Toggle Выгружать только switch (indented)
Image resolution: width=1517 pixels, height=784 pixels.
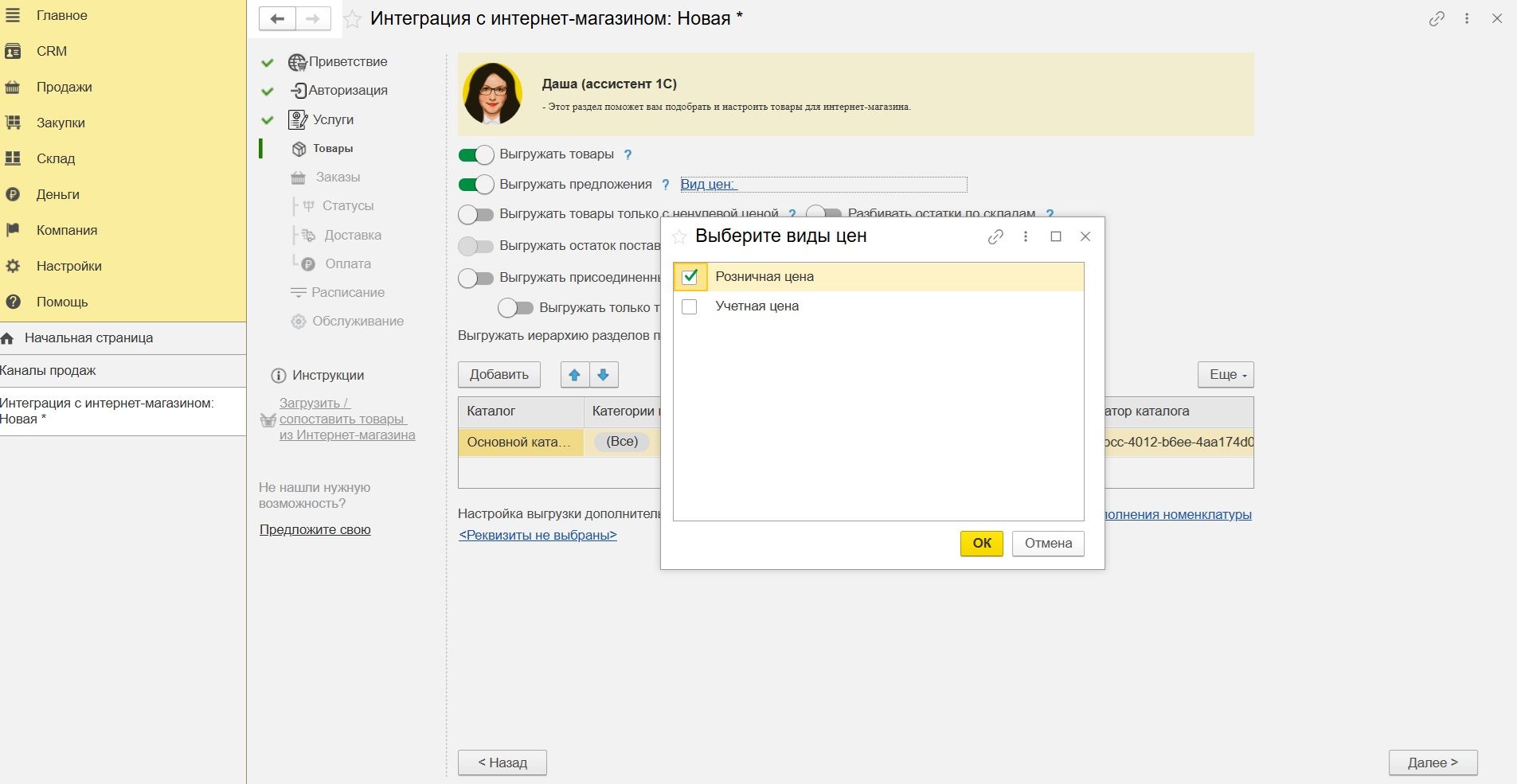tap(516, 307)
